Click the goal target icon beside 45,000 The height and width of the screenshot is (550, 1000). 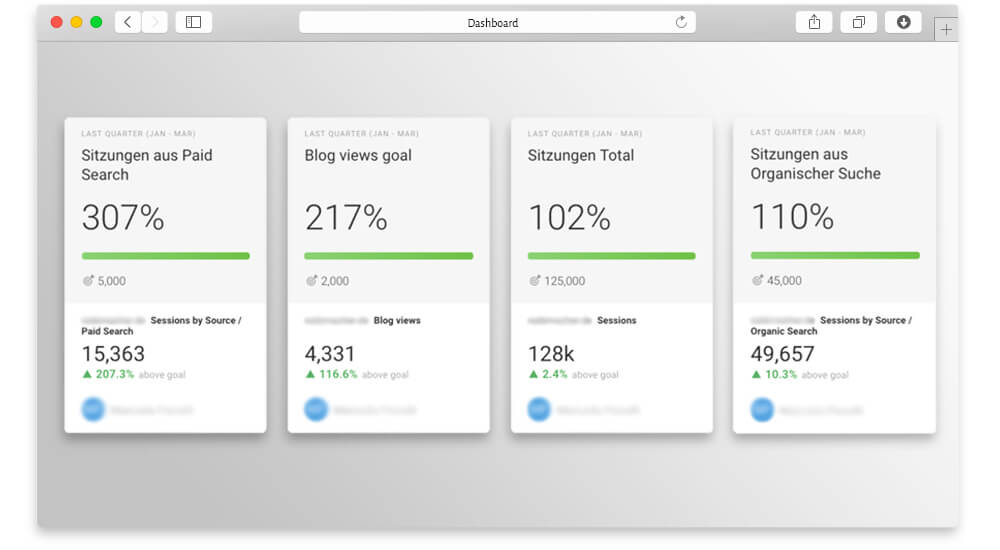[x=757, y=280]
